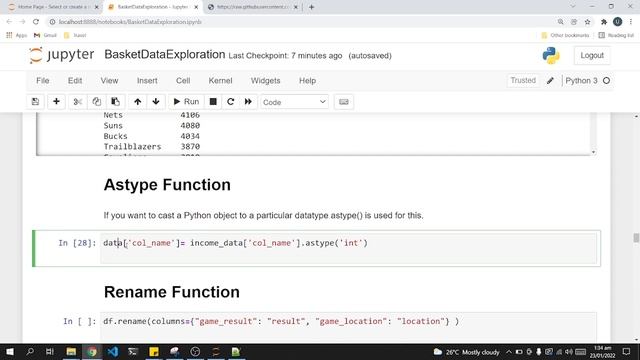Click the Logout button
The height and width of the screenshot is (360, 640).
tap(592, 56)
